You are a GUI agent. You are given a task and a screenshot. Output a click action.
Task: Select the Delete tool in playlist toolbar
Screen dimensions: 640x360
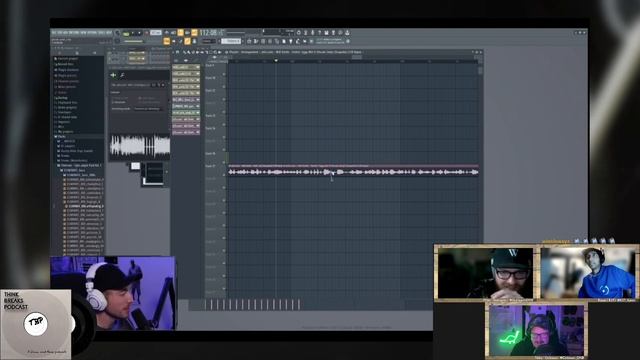[x=193, y=52]
